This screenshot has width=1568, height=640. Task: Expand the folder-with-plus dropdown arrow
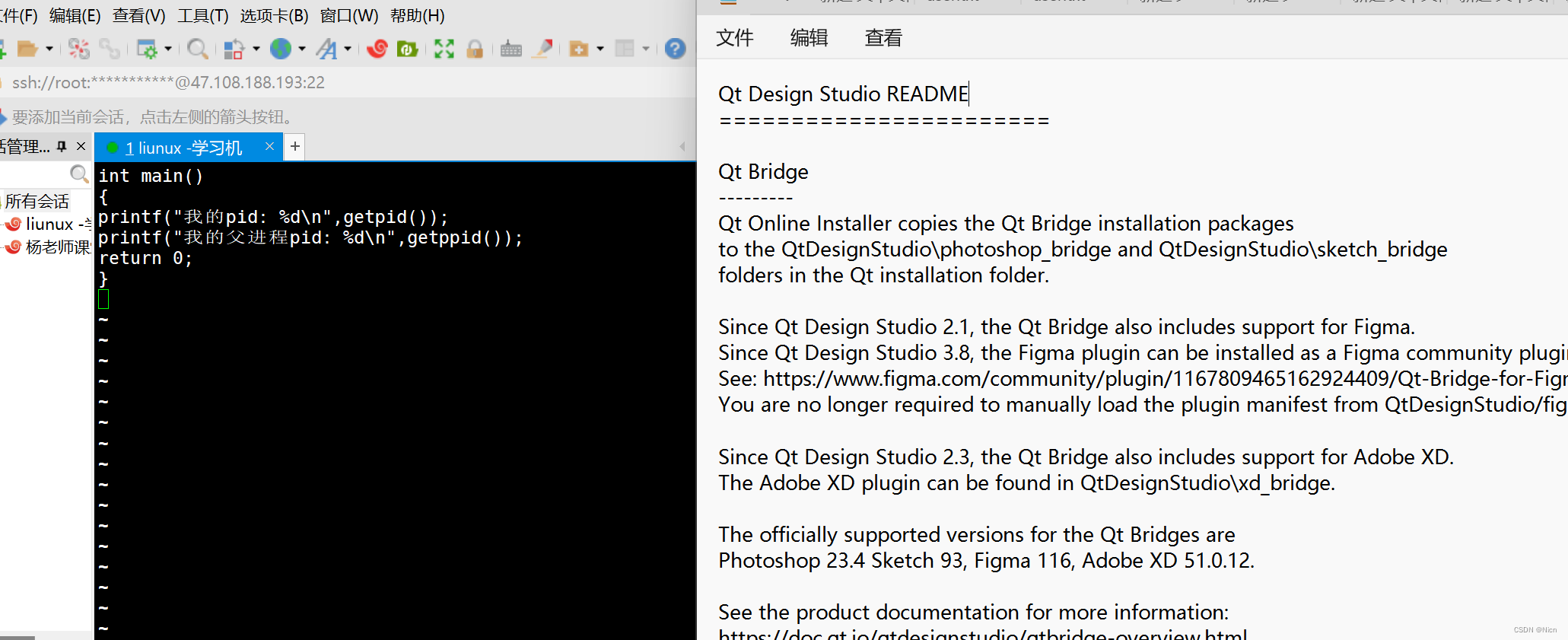(600, 49)
